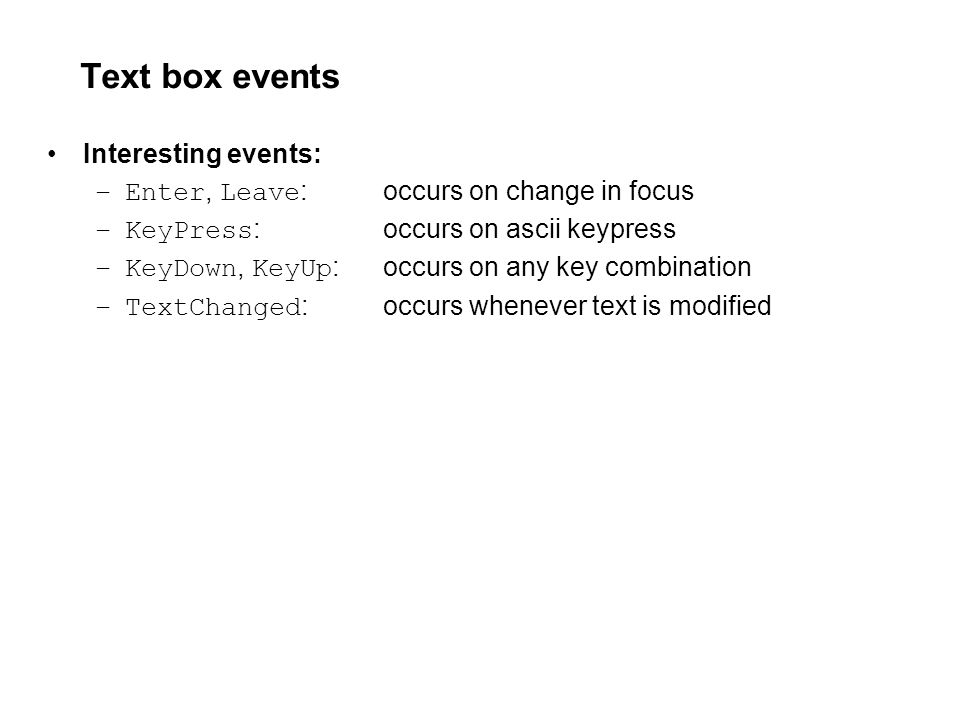The height and width of the screenshot is (720, 960).
Task: Click the KeyDown event name
Action: (181, 268)
